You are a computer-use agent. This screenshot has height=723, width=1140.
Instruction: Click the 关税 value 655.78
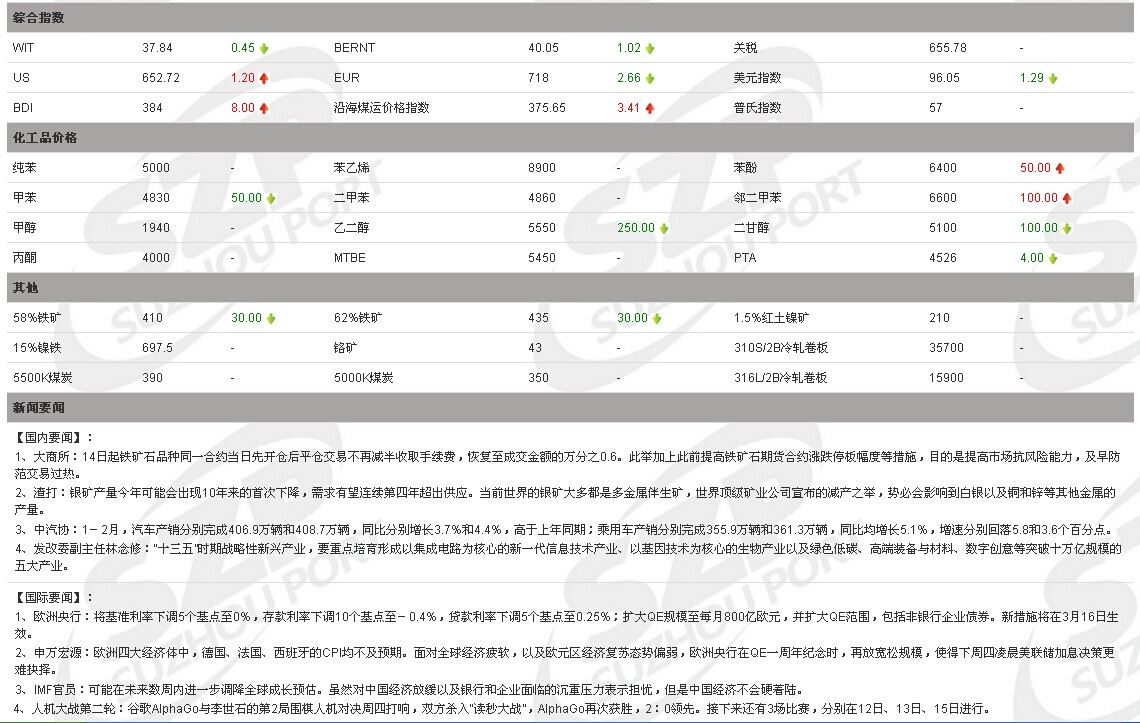(947, 48)
